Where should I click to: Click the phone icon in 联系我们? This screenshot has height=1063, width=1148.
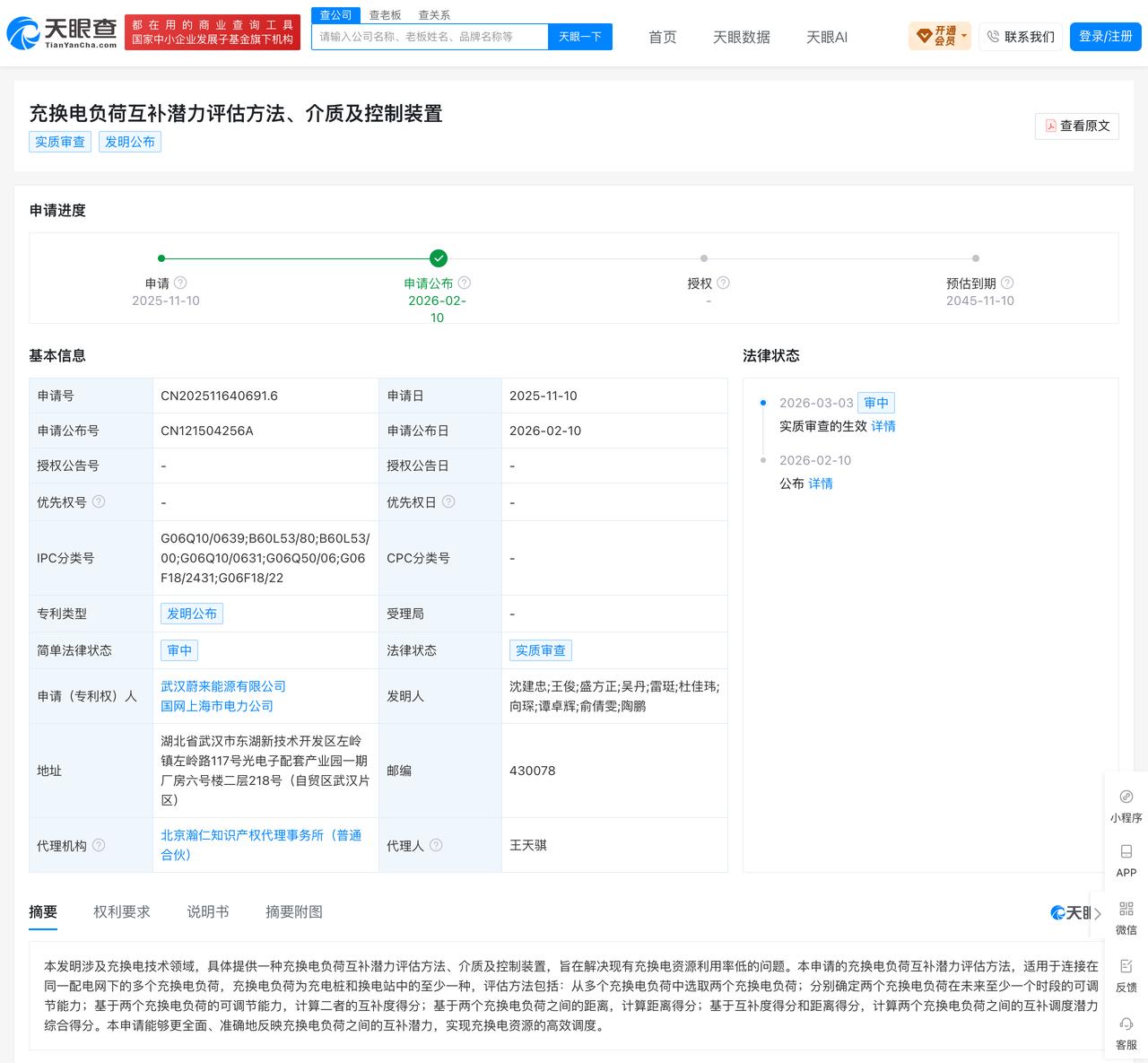coord(993,37)
